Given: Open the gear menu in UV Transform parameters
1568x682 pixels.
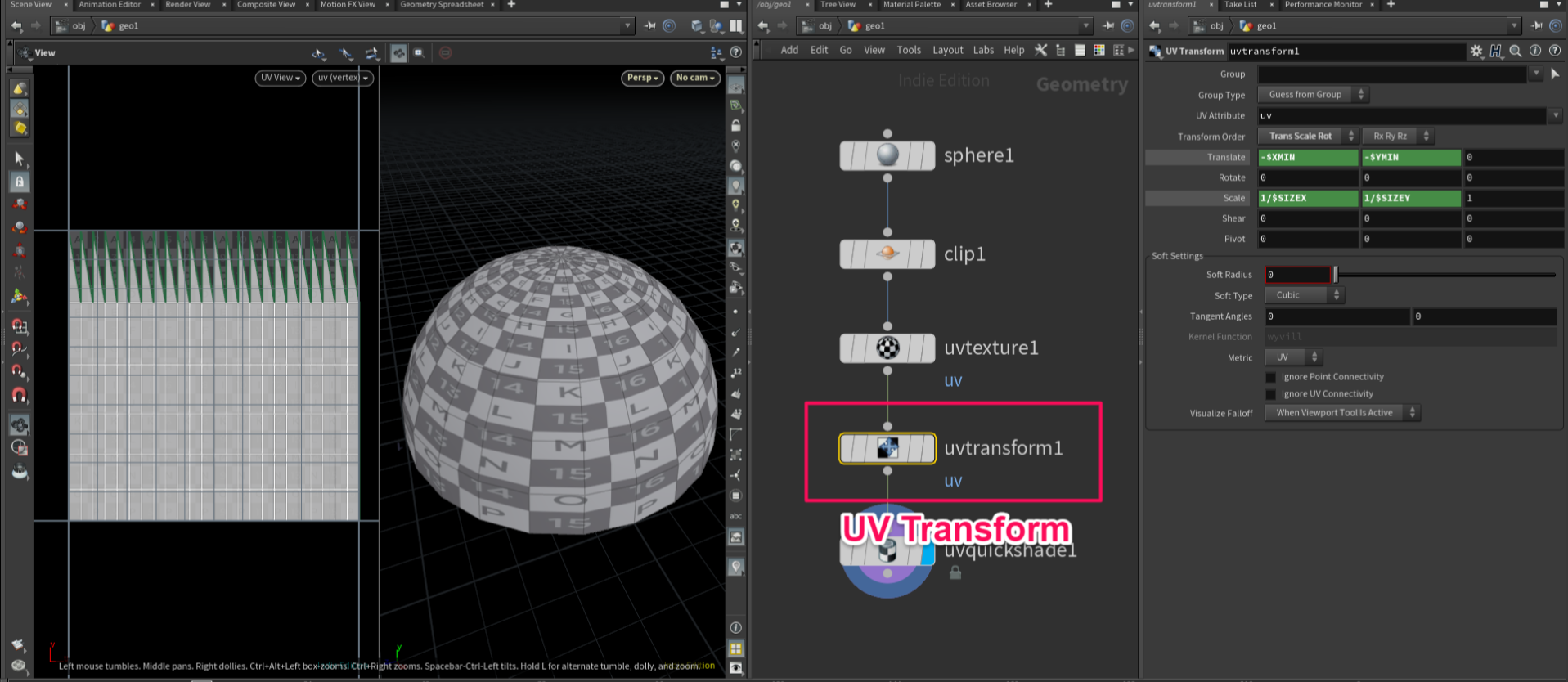Looking at the screenshot, I should [1476, 51].
